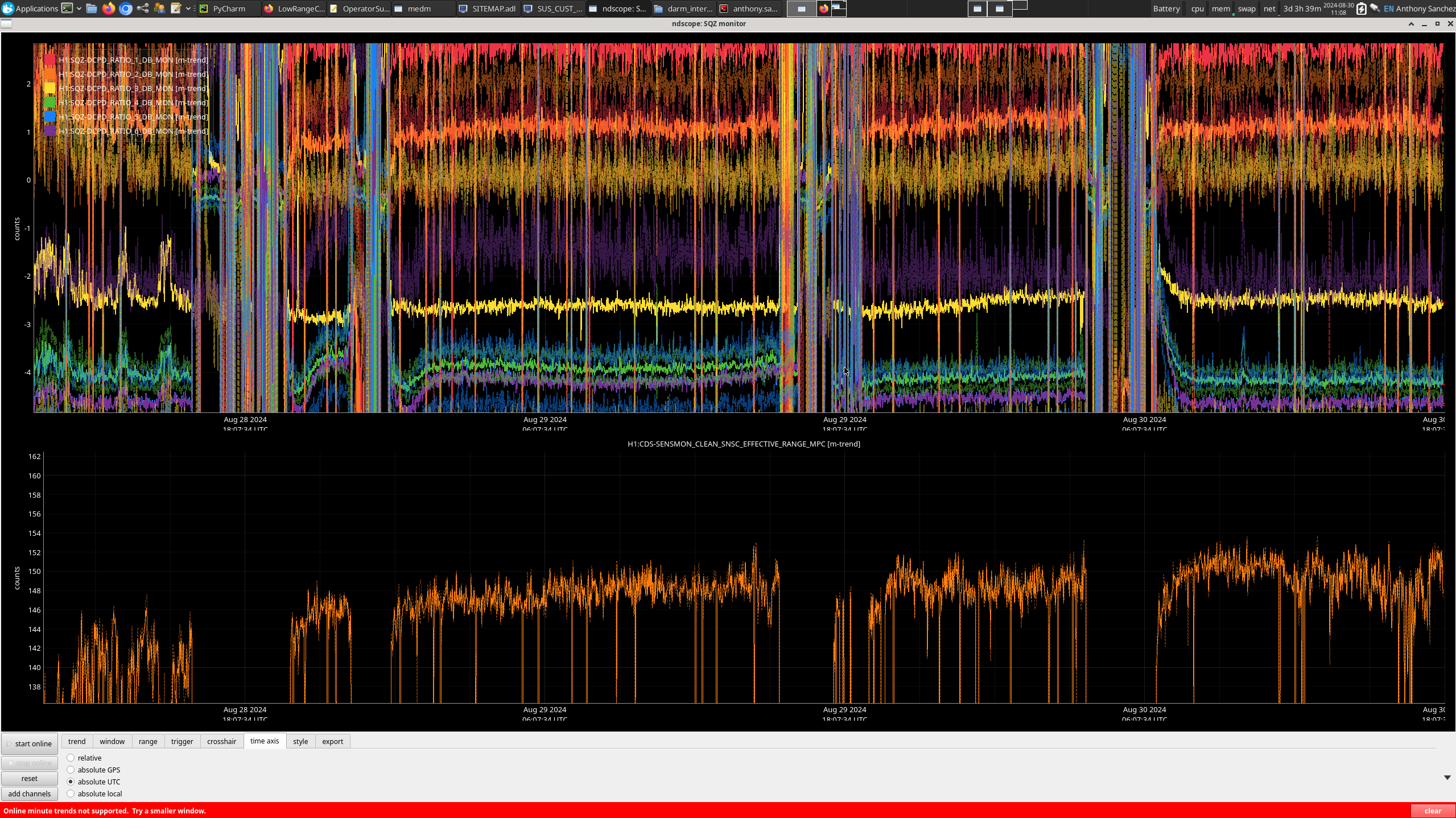
Task: Click orange swatch for RATIO_2_DB_MON legend
Action: coord(50,74)
